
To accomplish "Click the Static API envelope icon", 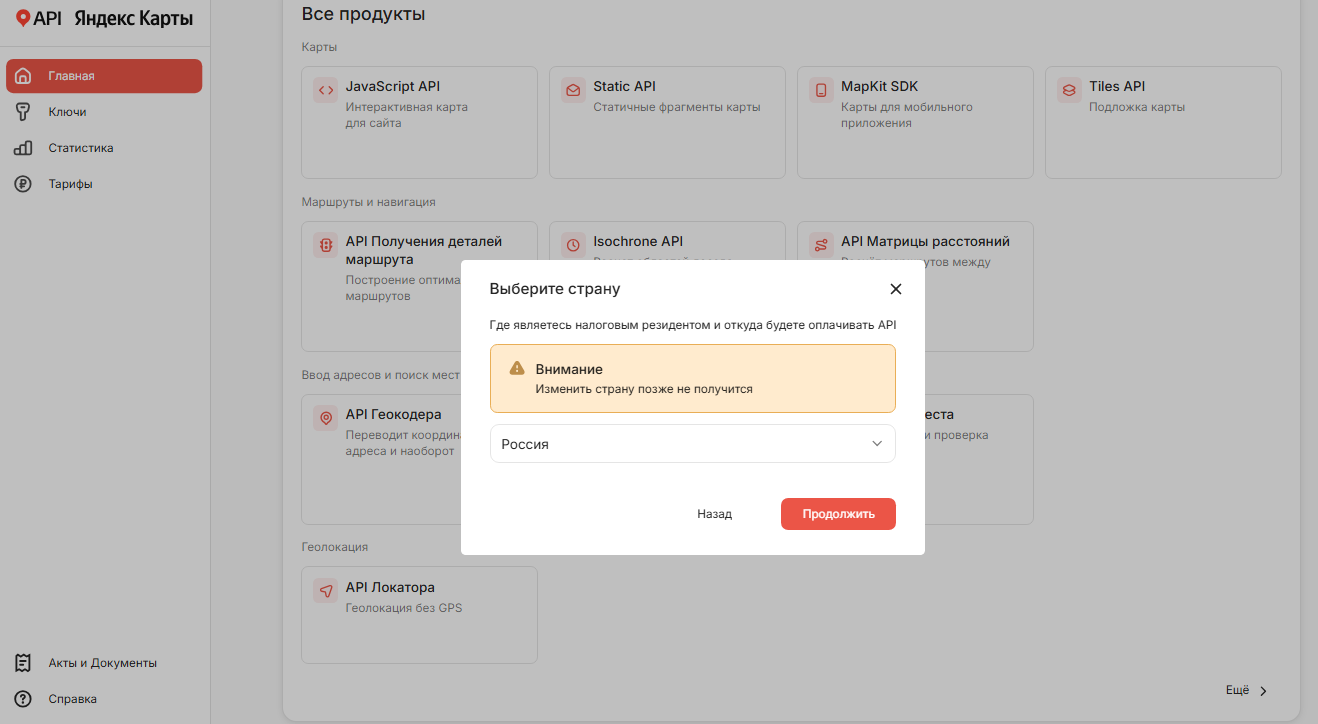I will pyautogui.click(x=573, y=90).
